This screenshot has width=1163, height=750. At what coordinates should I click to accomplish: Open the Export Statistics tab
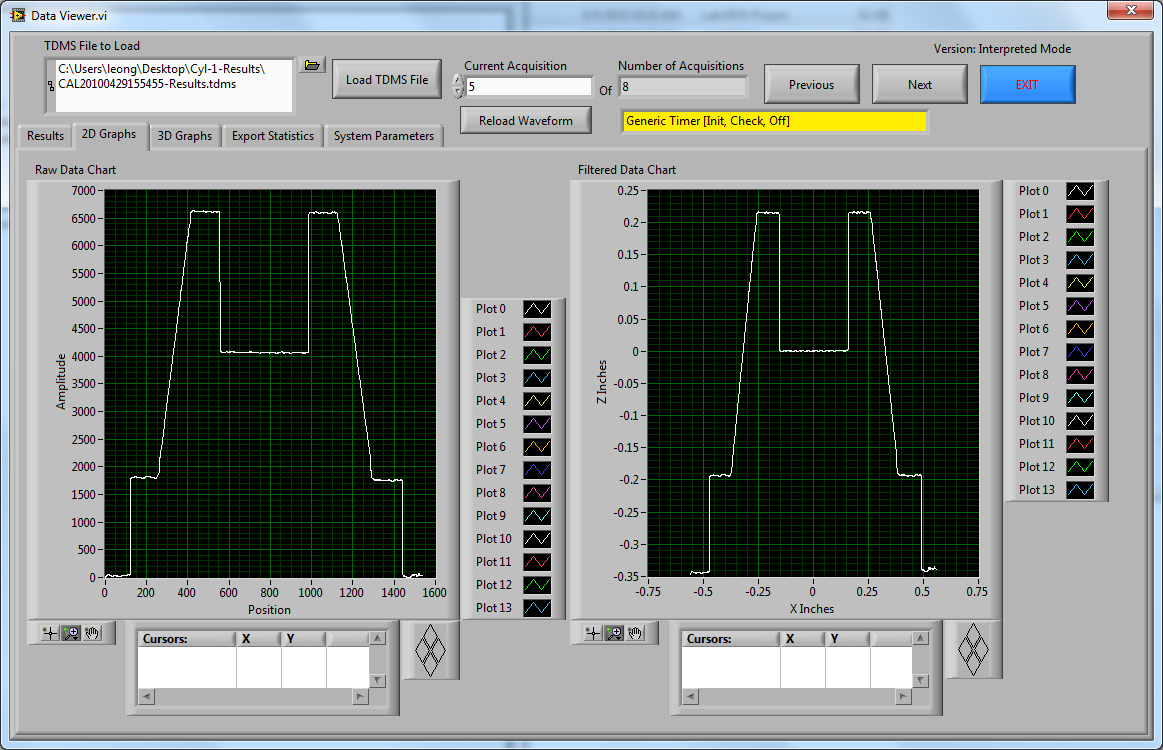click(273, 136)
